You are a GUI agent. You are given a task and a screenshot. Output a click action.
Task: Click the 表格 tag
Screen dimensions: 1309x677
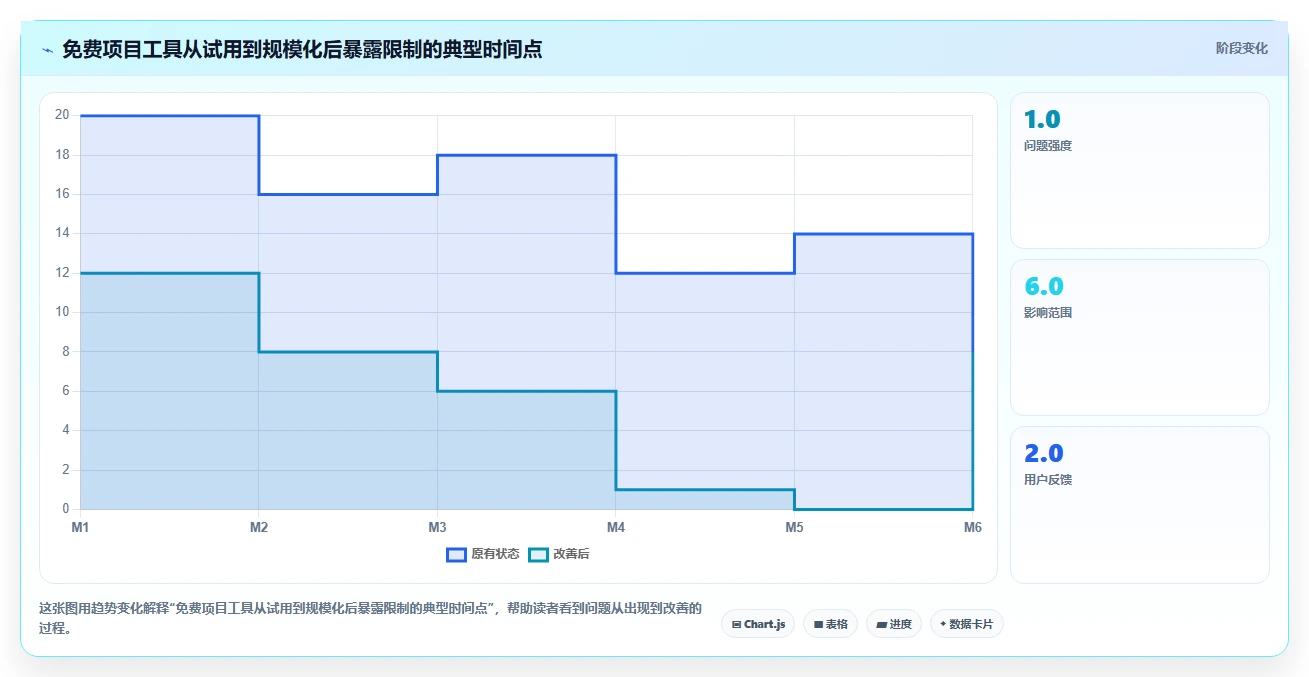point(830,624)
